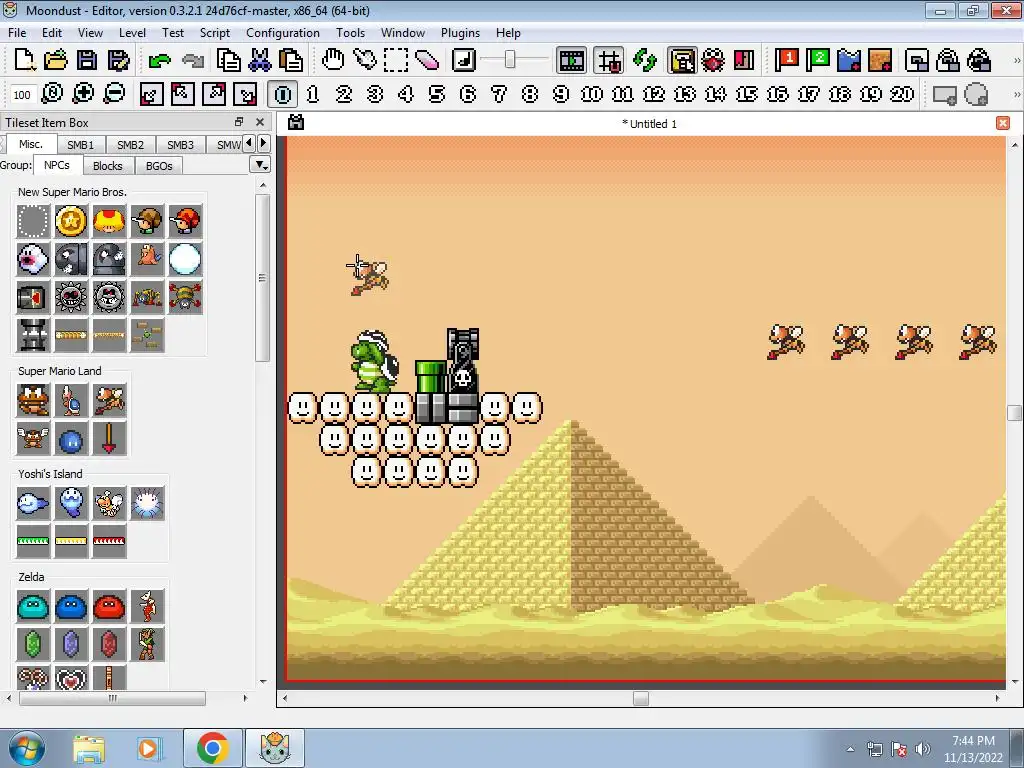The width and height of the screenshot is (1024, 768).
Task: Open the tileset group dropdown arrow
Action: [260, 165]
